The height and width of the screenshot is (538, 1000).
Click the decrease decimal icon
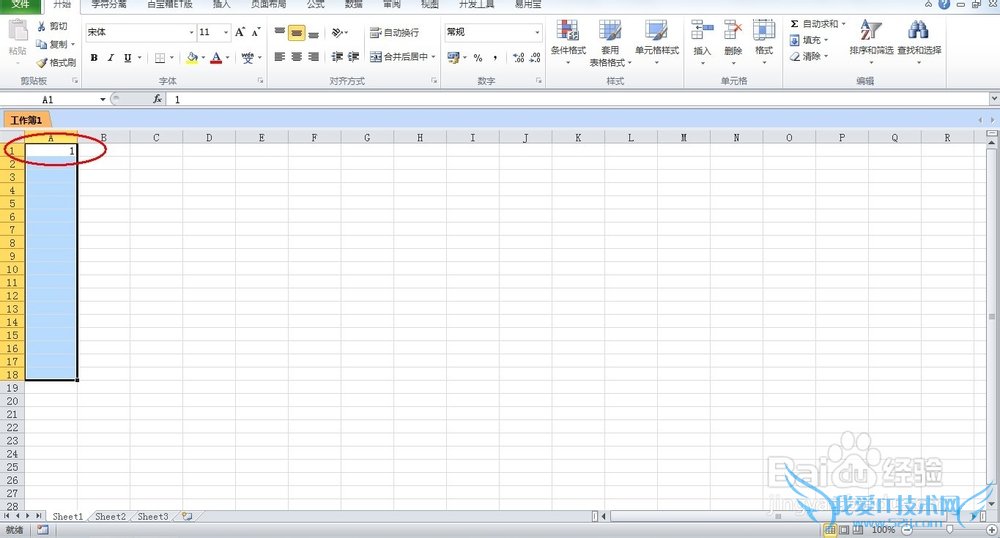[535, 57]
